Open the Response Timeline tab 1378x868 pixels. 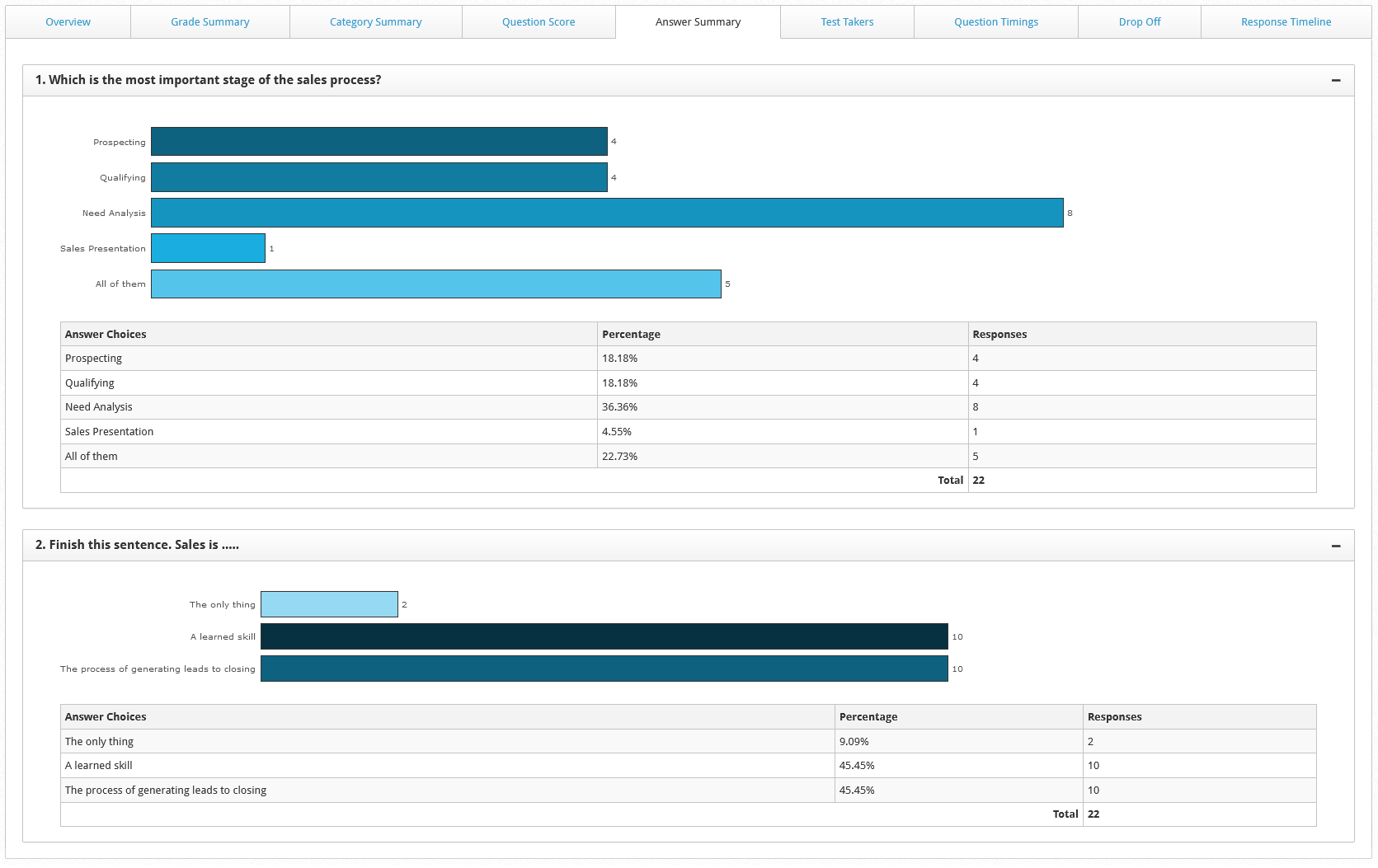point(1286,22)
